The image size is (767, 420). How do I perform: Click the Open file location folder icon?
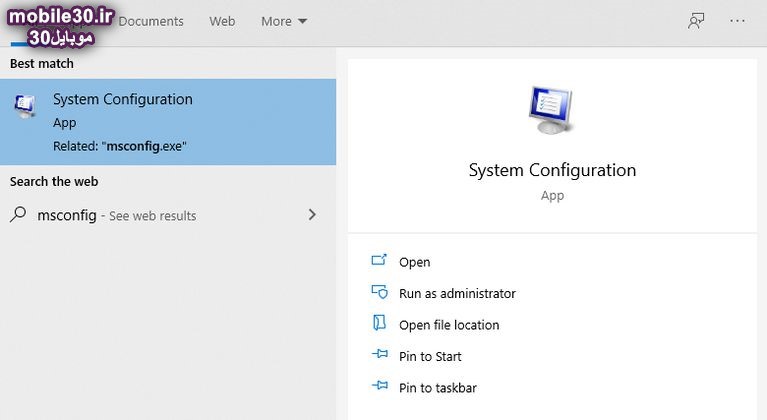click(x=379, y=324)
